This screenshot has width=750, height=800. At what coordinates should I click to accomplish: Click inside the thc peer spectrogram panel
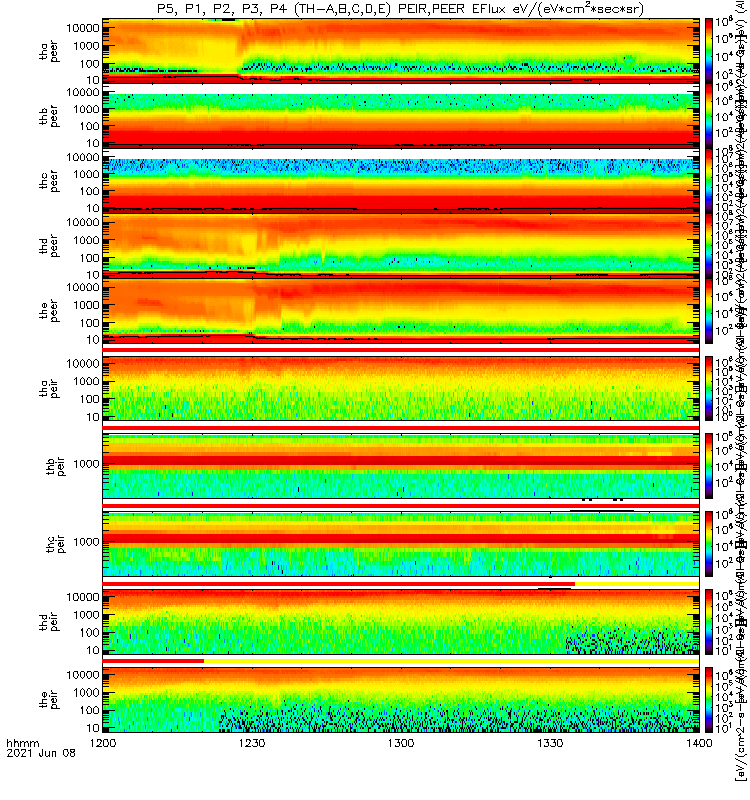(401, 180)
